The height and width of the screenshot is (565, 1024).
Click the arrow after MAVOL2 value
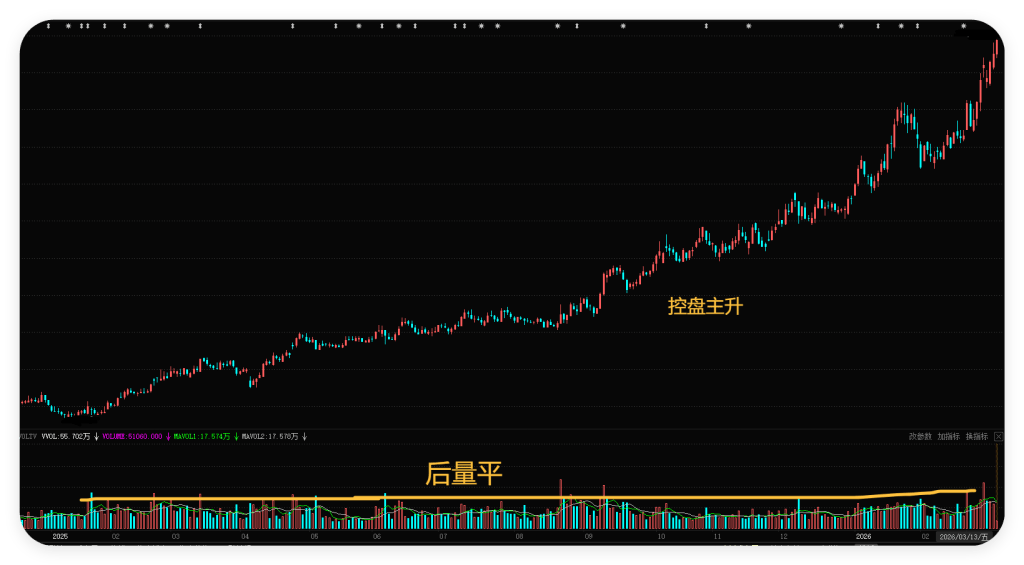click(304, 437)
